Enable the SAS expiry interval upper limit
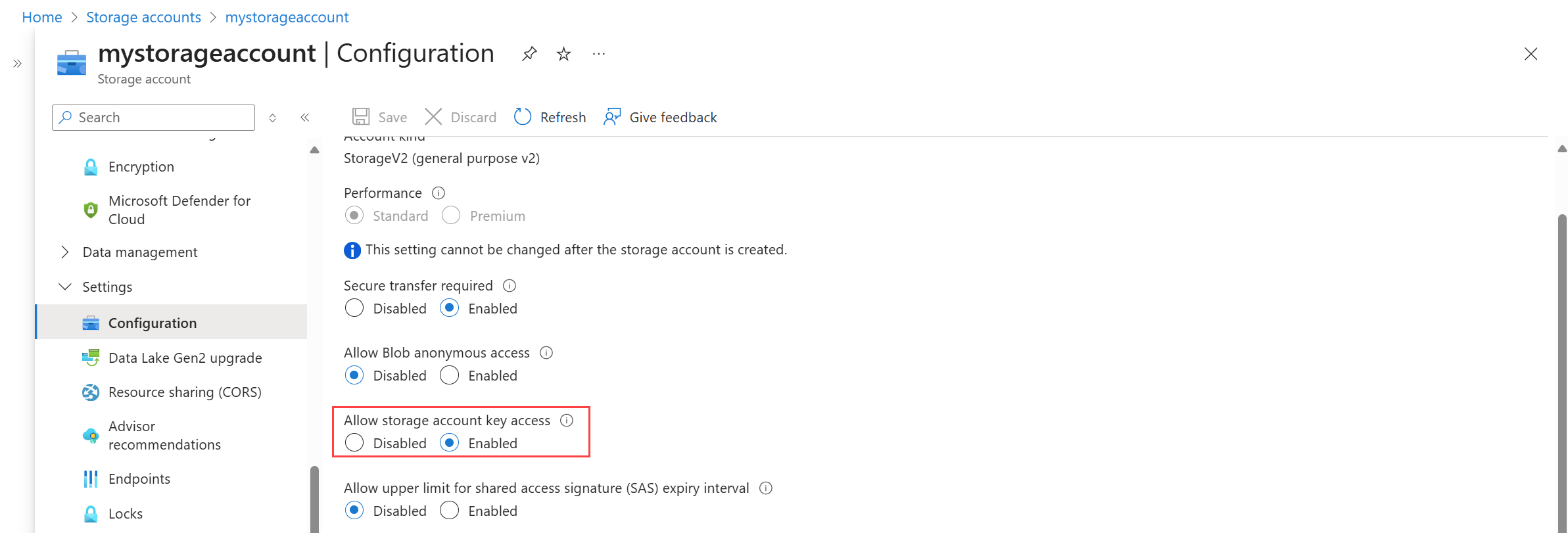Image resolution: width=1568 pixels, height=533 pixels. coord(450,511)
